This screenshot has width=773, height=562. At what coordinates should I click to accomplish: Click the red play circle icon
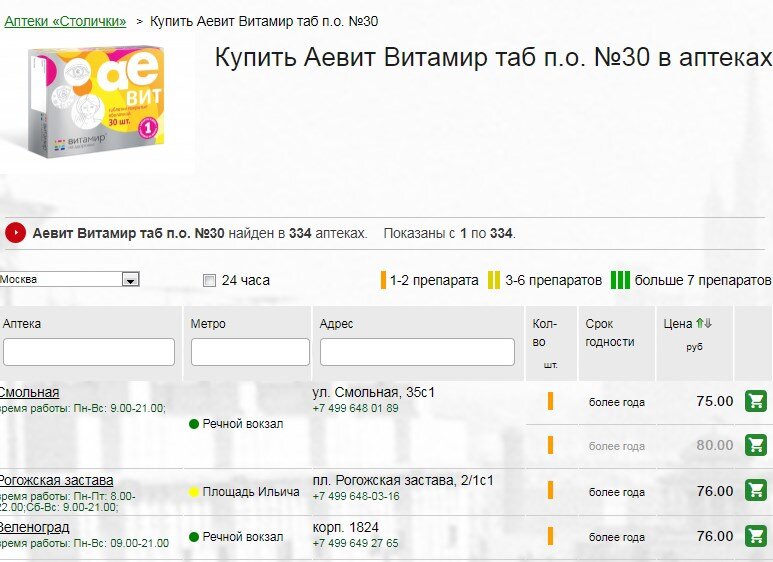[x=15, y=233]
